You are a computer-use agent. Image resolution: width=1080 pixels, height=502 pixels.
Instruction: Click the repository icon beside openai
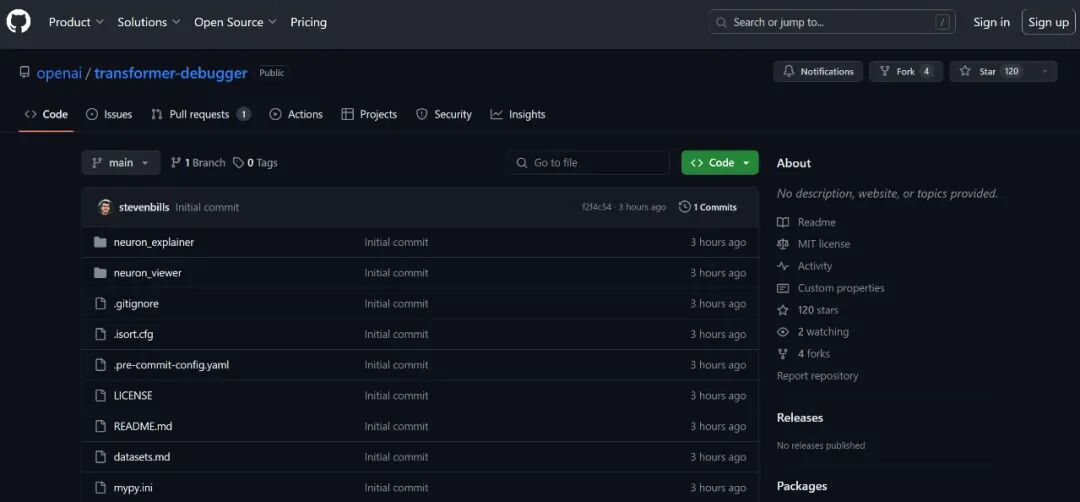tap(25, 72)
